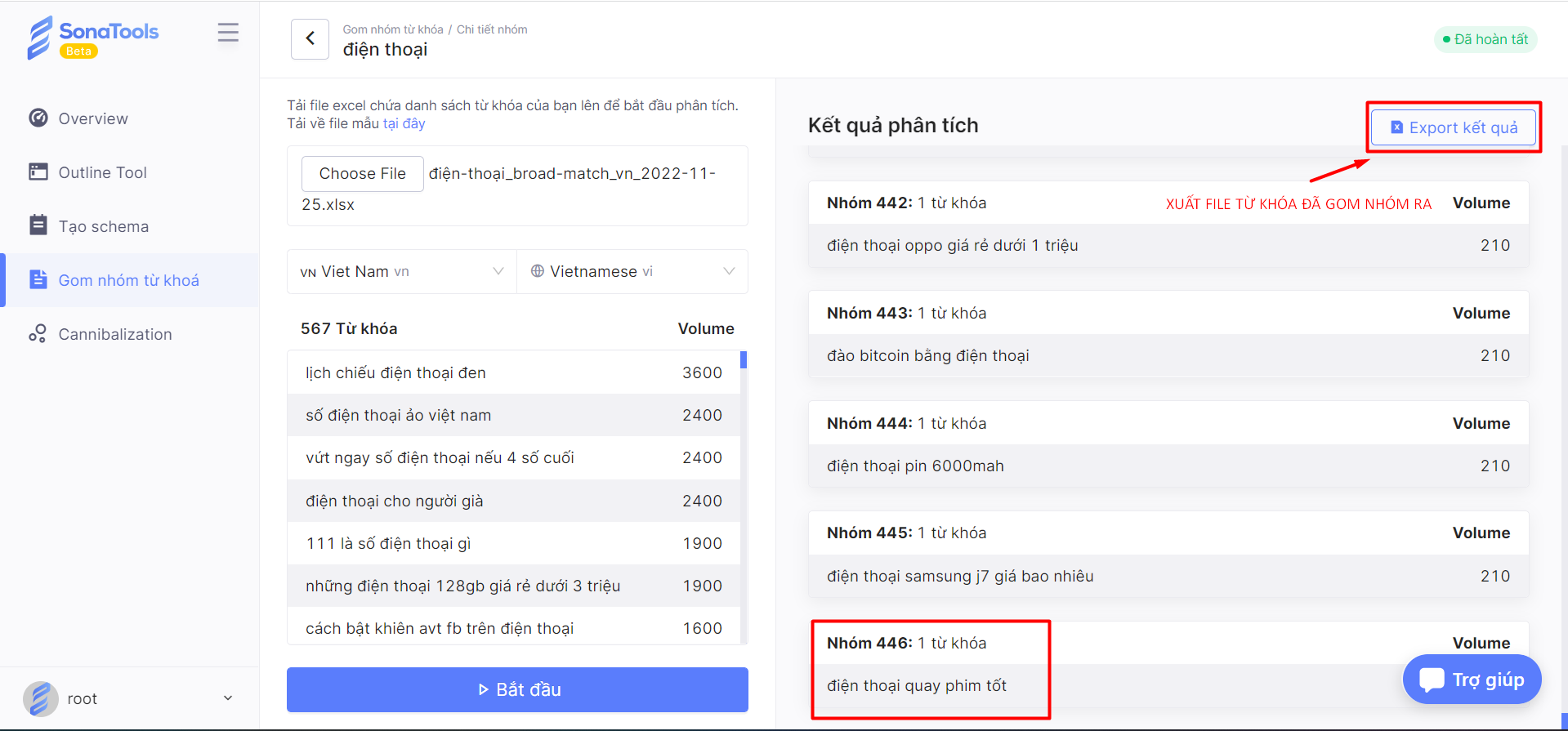Image resolution: width=1568 pixels, height=731 pixels.
Task: Click the Volume header of keyword list
Action: click(706, 328)
